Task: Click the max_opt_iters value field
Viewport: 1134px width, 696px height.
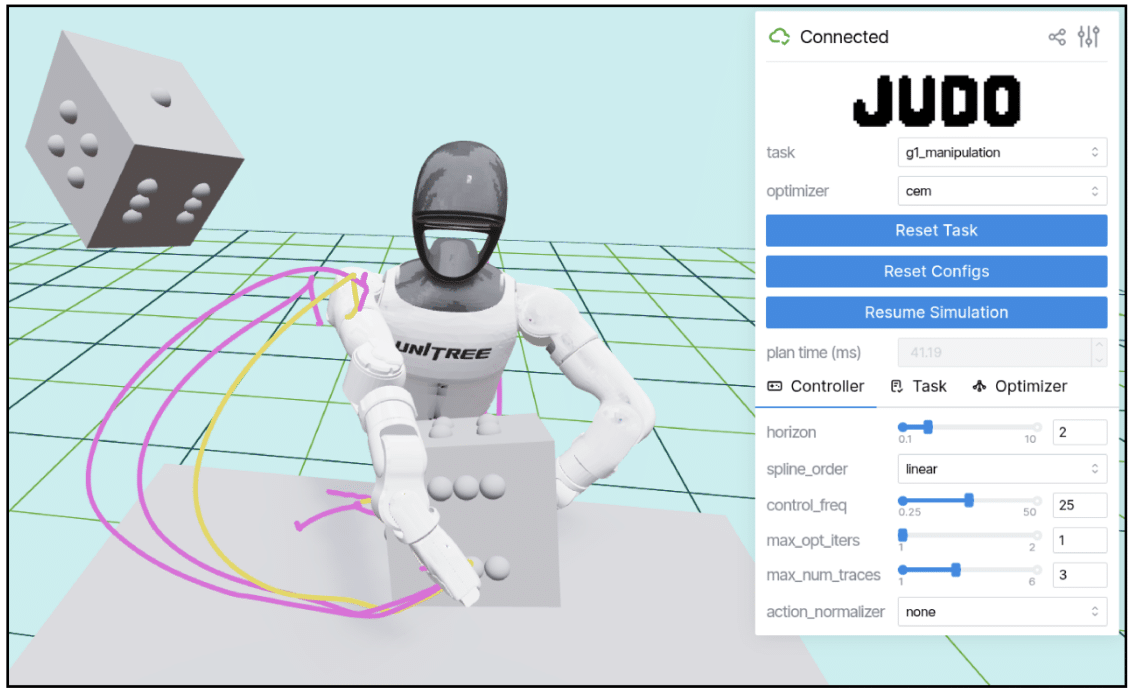Action: point(1079,540)
